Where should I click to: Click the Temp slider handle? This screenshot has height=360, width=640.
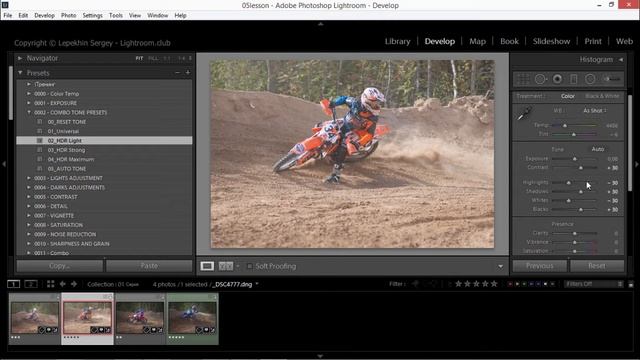point(565,125)
